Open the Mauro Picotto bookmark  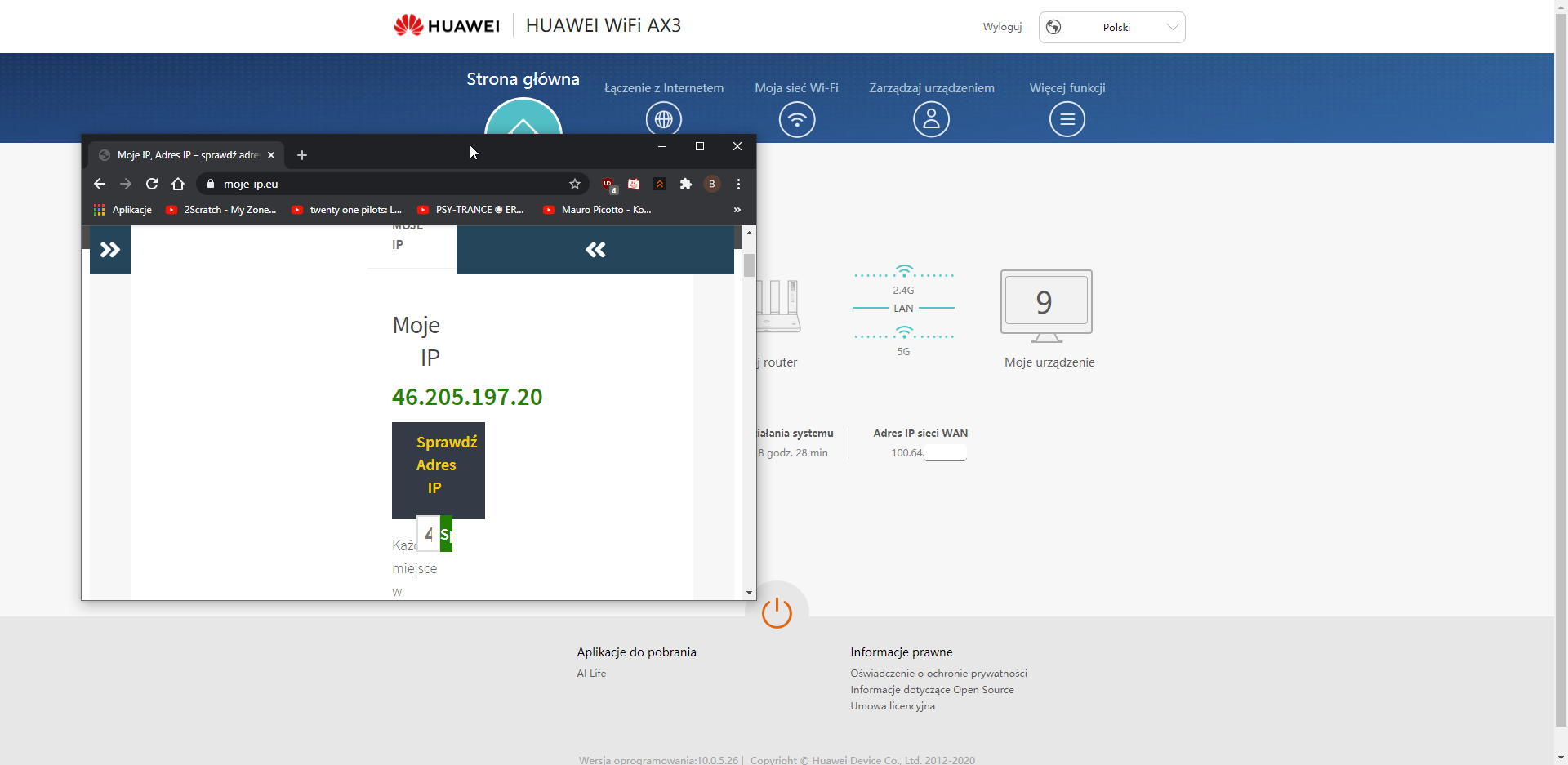(598, 210)
